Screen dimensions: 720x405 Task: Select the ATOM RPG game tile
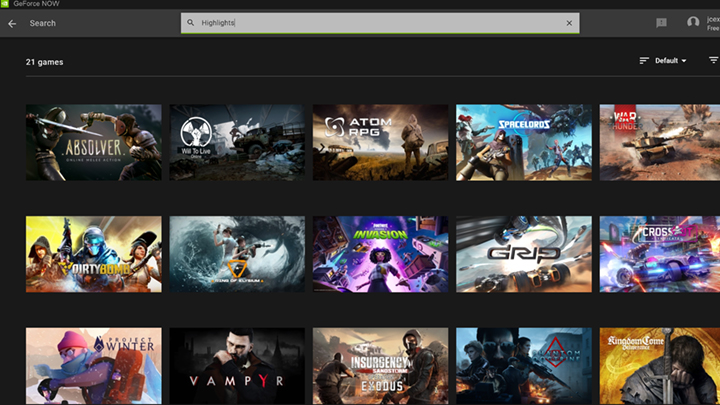[380, 142]
